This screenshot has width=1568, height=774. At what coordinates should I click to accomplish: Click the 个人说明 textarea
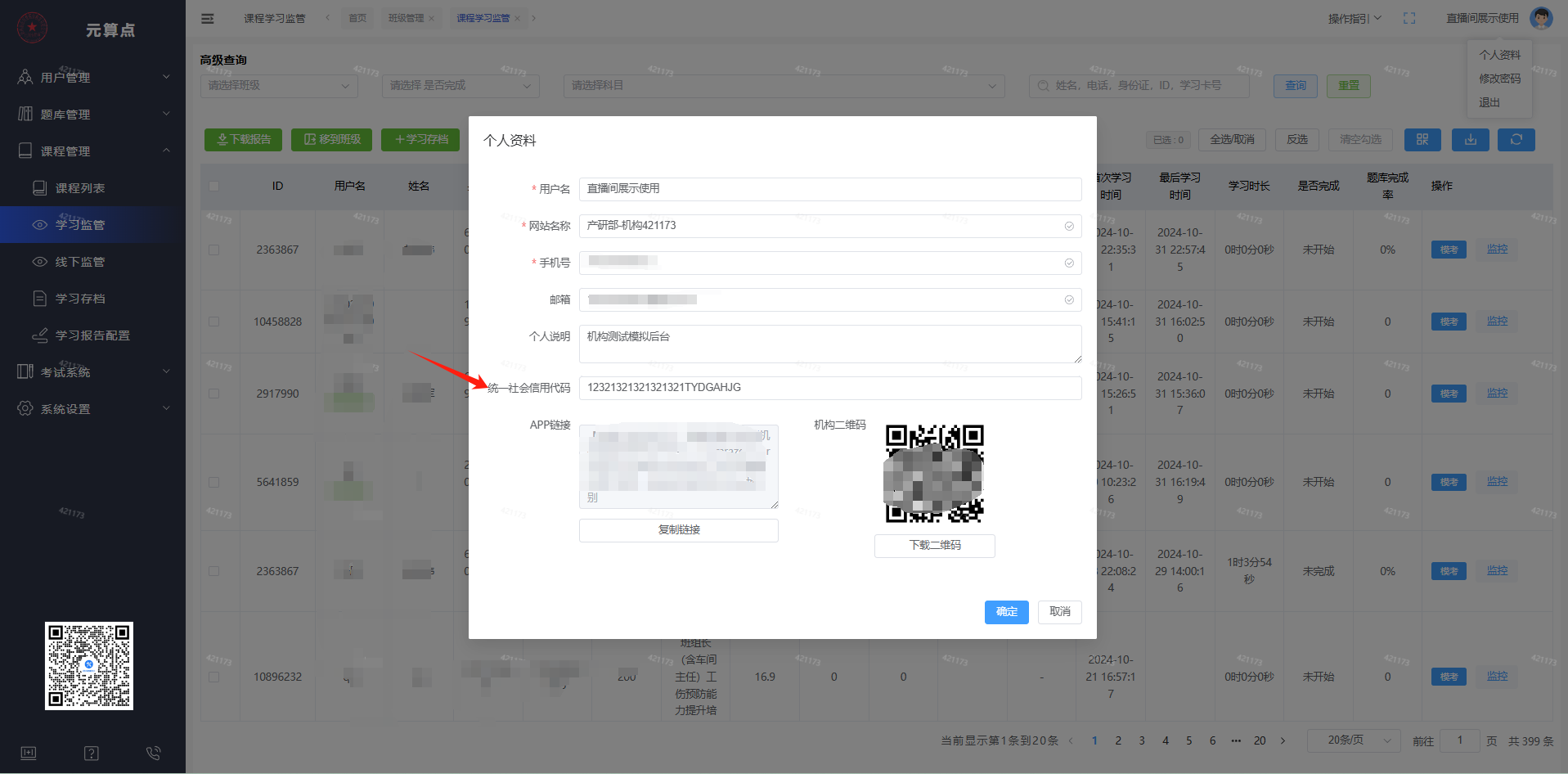click(830, 344)
